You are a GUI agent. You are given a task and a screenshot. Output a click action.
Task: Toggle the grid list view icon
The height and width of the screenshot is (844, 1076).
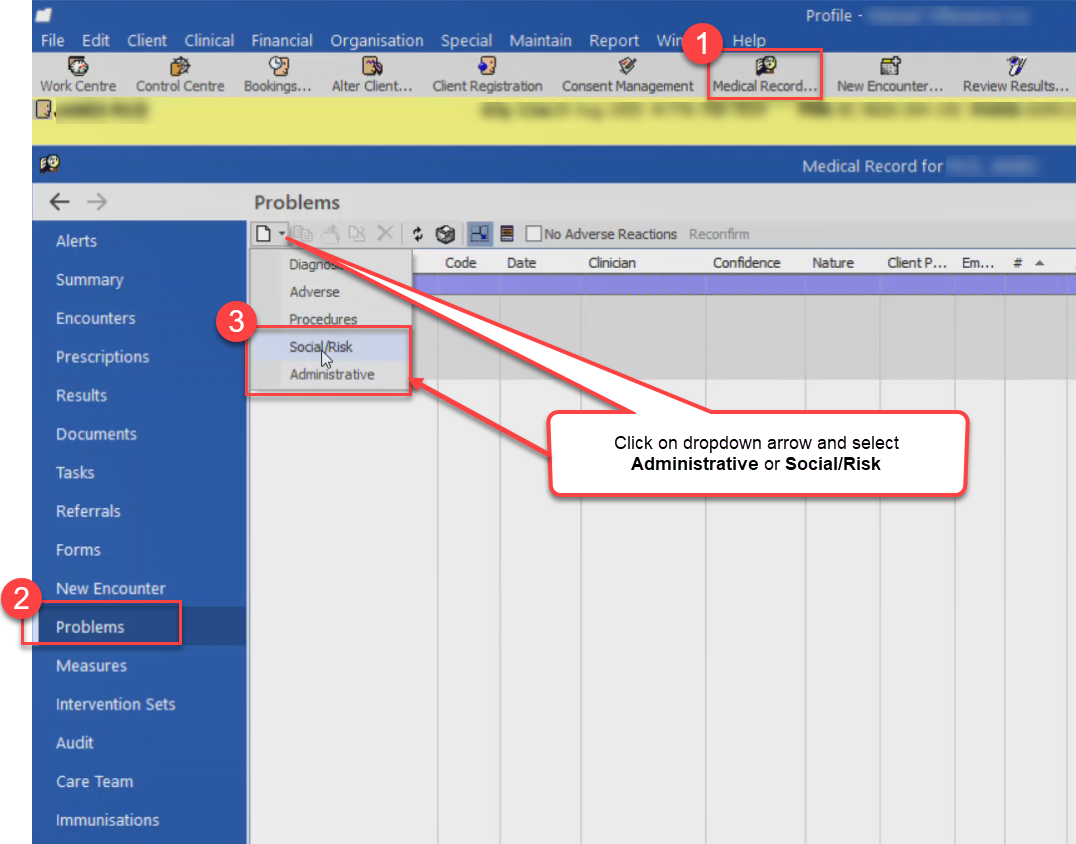pyautogui.click(x=508, y=233)
